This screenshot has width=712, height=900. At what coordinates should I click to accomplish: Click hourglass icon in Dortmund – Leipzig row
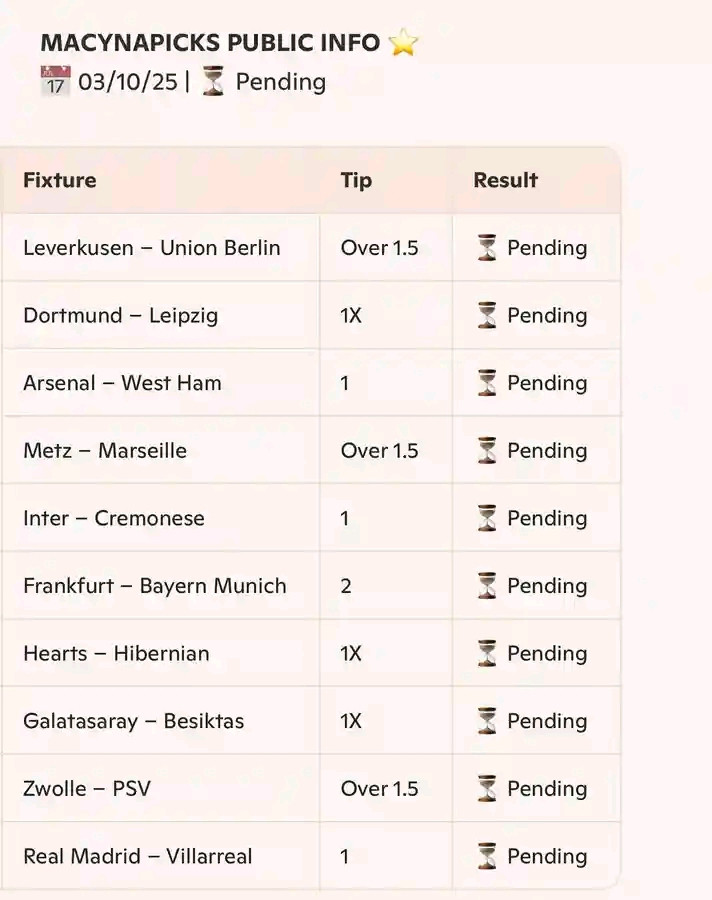pyautogui.click(x=487, y=316)
